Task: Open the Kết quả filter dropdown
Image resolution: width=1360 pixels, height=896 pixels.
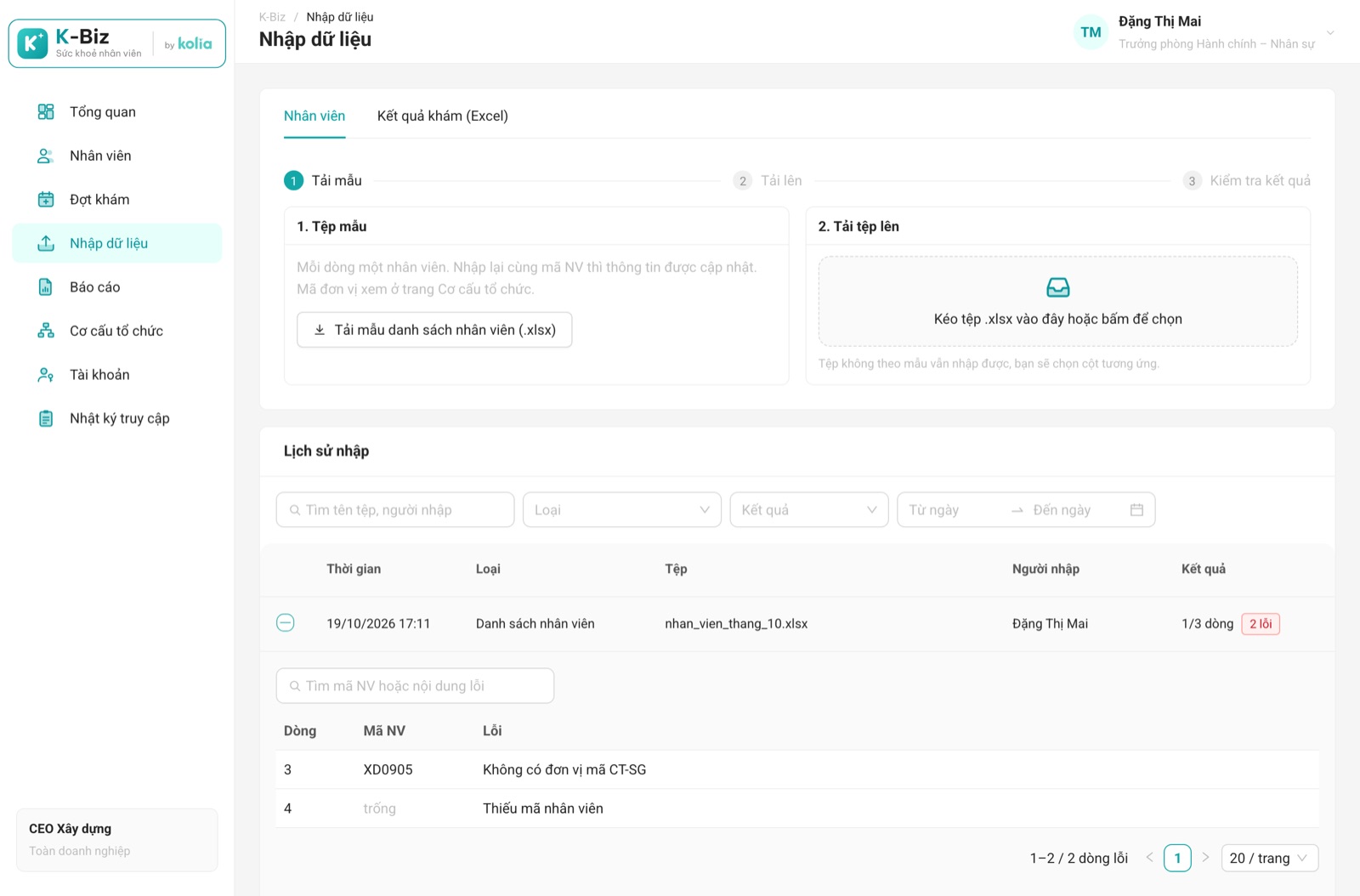Action: coord(809,510)
